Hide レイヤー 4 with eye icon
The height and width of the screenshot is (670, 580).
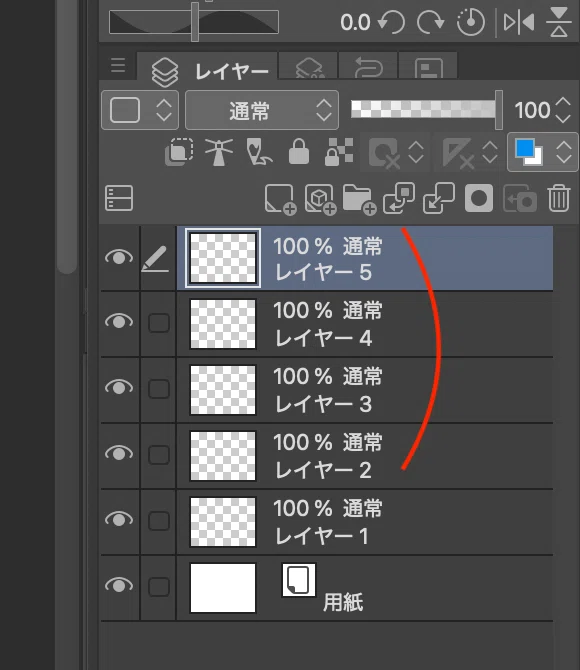click(x=119, y=321)
